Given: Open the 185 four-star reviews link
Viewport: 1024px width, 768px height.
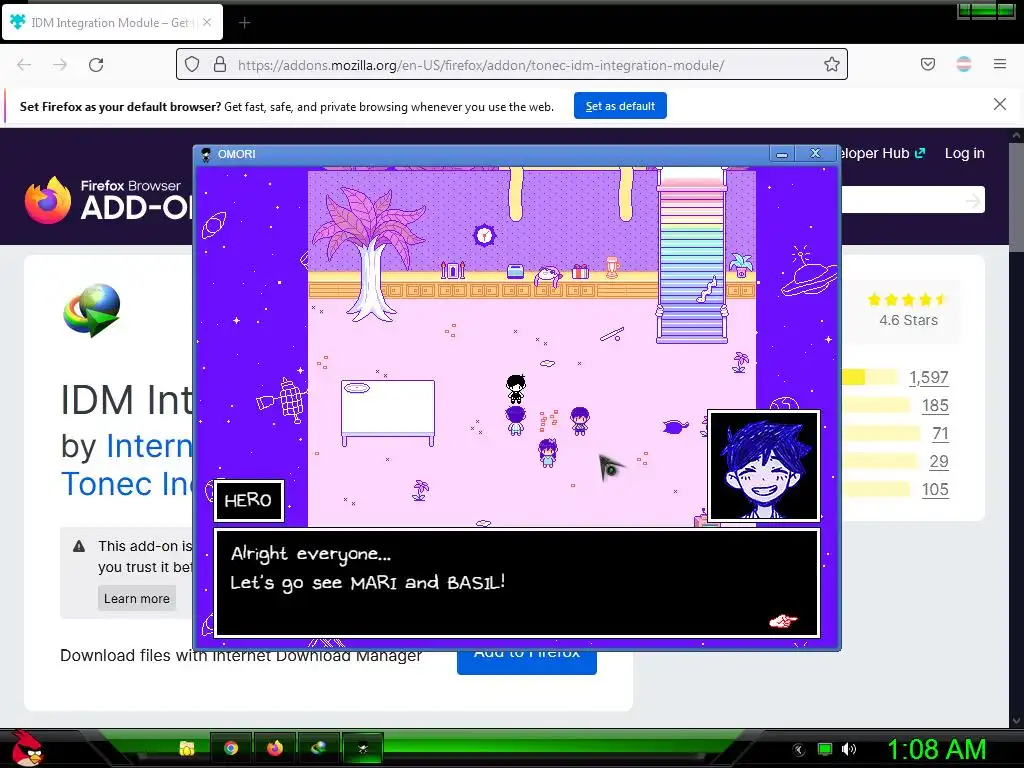Looking at the screenshot, I should tap(935, 406).
